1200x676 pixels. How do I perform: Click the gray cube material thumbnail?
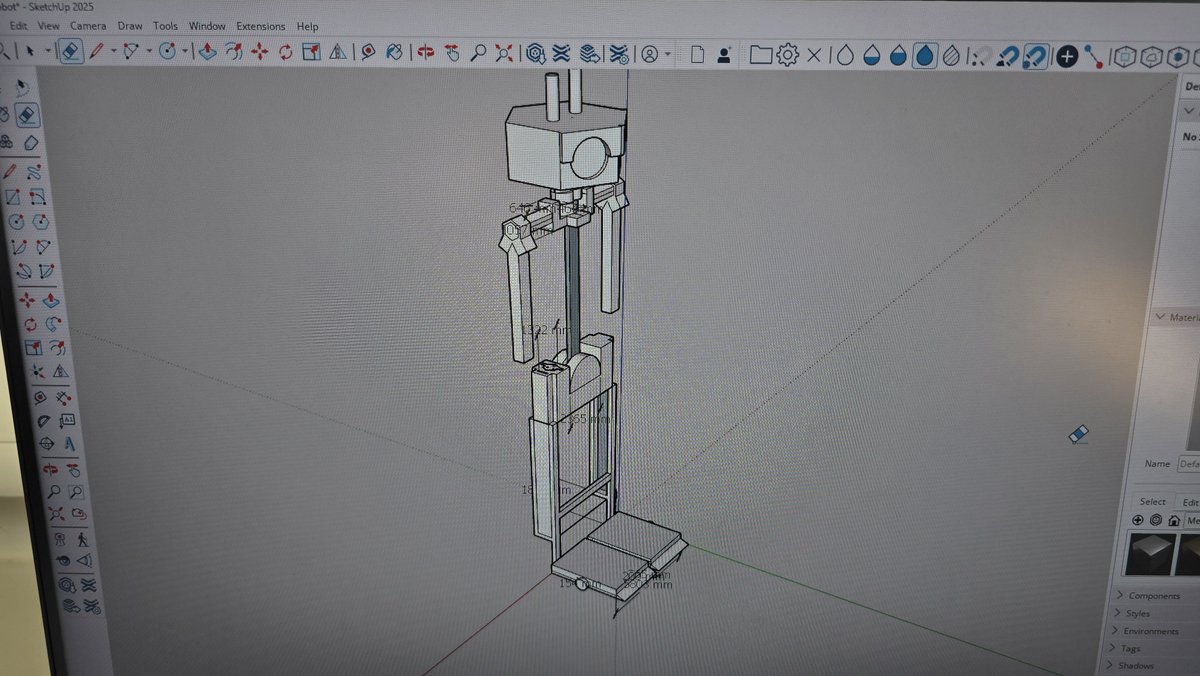[x=1149, y=553]
